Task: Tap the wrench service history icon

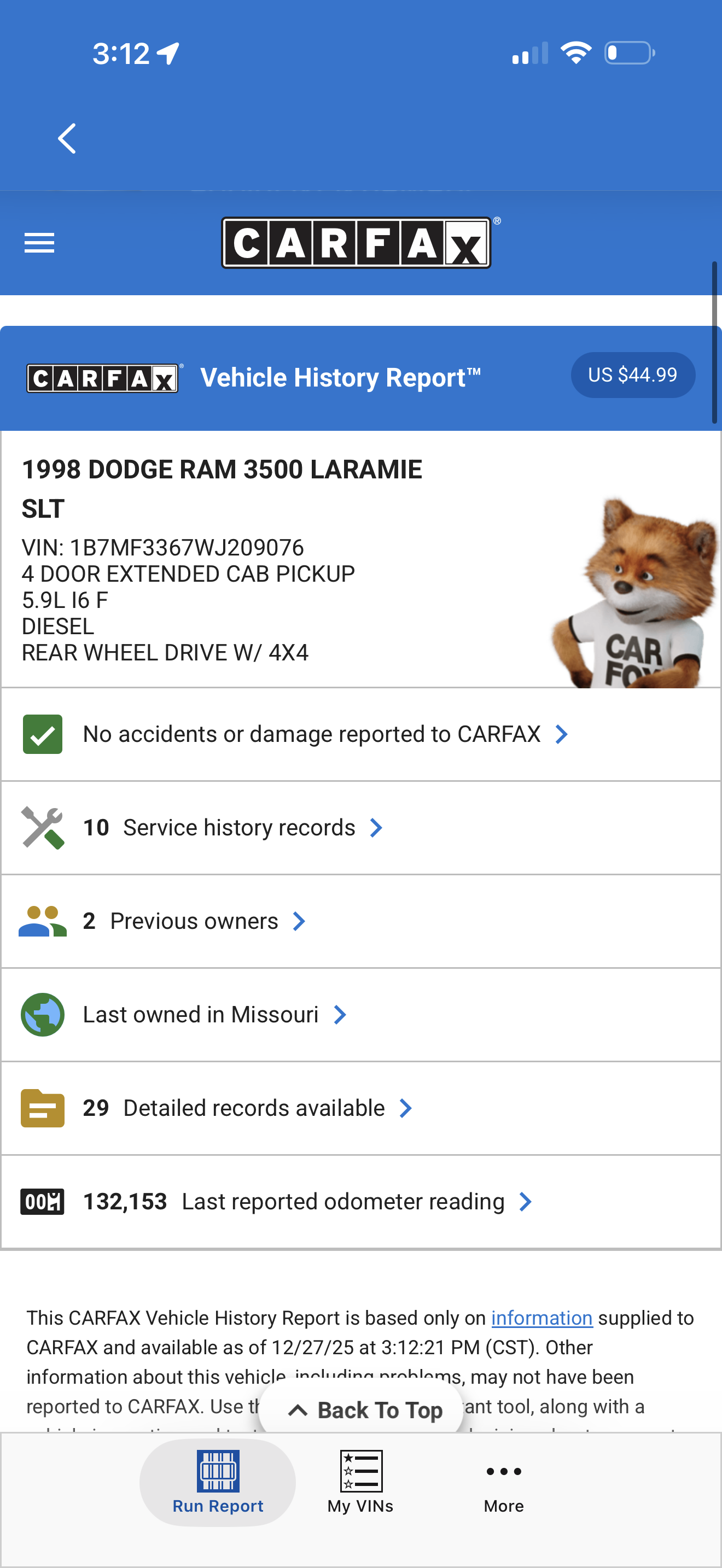Action: [x=43, y=828]
